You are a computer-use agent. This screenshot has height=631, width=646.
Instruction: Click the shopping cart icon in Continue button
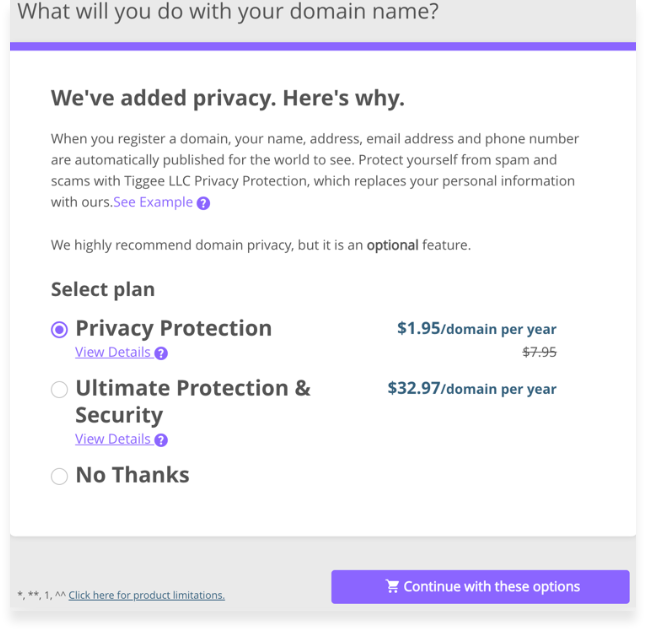pos(393,587)
